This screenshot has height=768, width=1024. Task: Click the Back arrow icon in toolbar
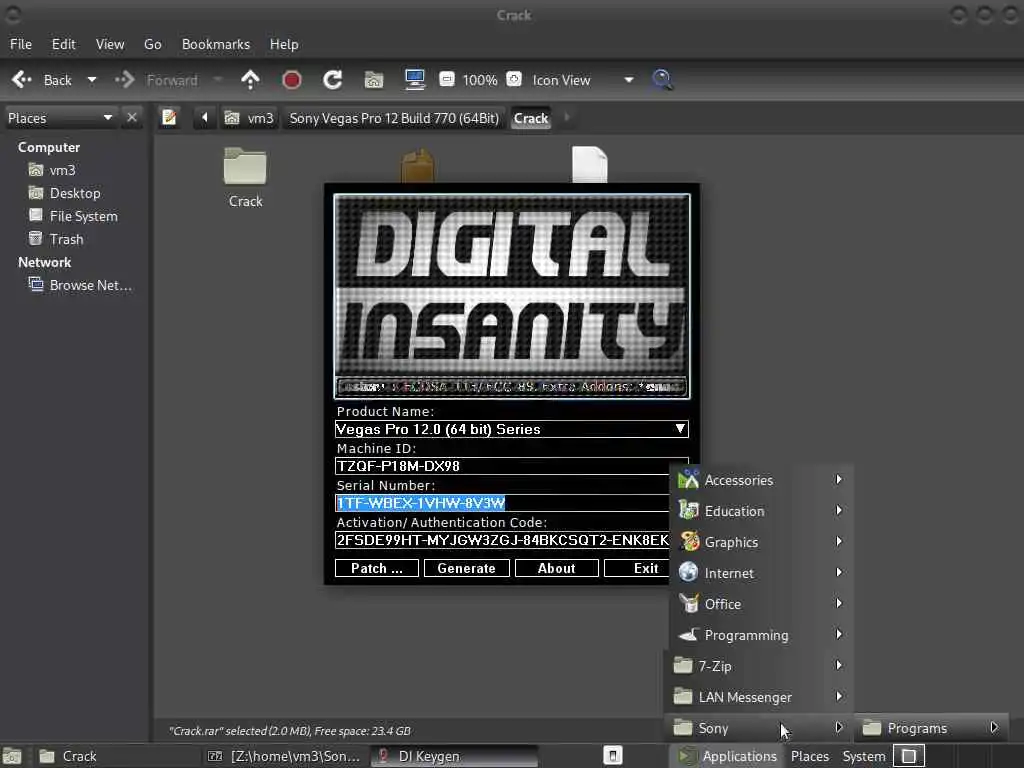pos(22,80)
